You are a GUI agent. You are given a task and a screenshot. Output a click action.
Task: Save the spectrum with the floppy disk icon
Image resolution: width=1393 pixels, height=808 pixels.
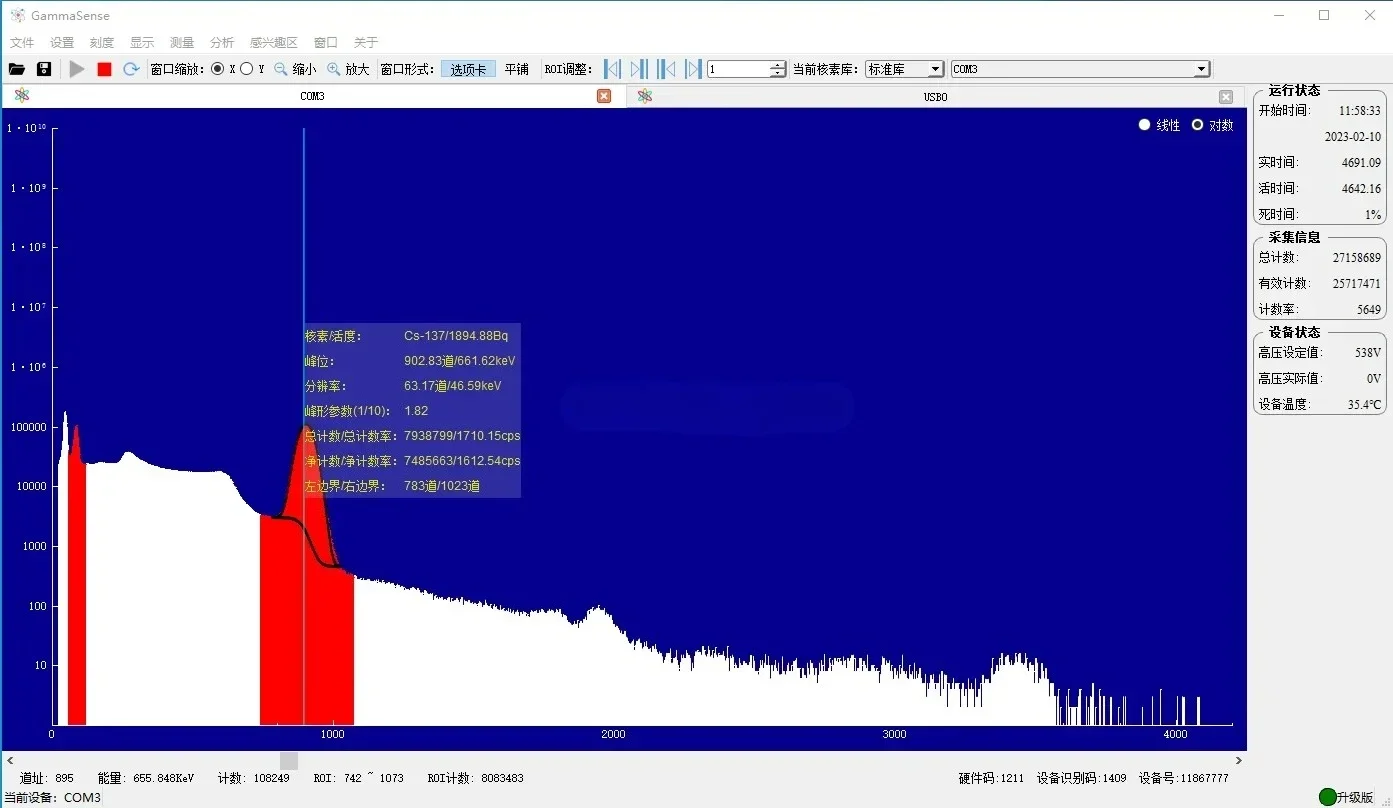pos(44,69)
